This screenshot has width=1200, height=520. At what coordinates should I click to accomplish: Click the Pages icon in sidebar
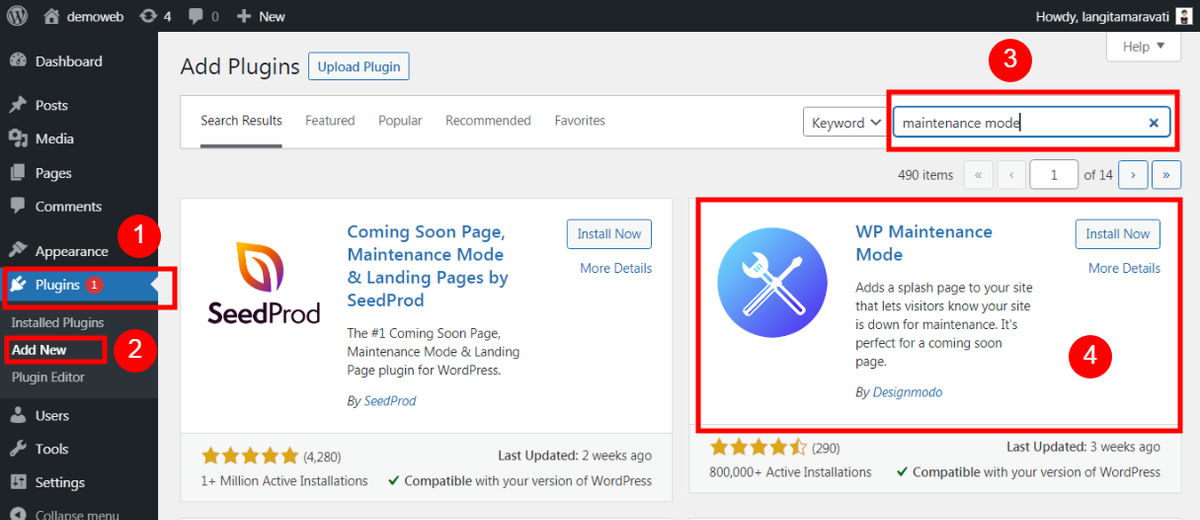[18, 173]
